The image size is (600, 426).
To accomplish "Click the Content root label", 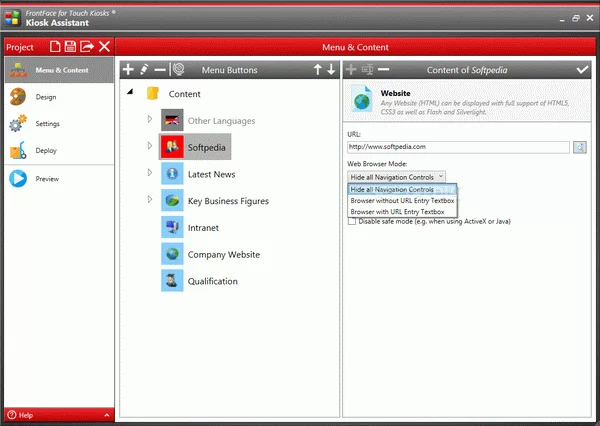I will (184, 94).
